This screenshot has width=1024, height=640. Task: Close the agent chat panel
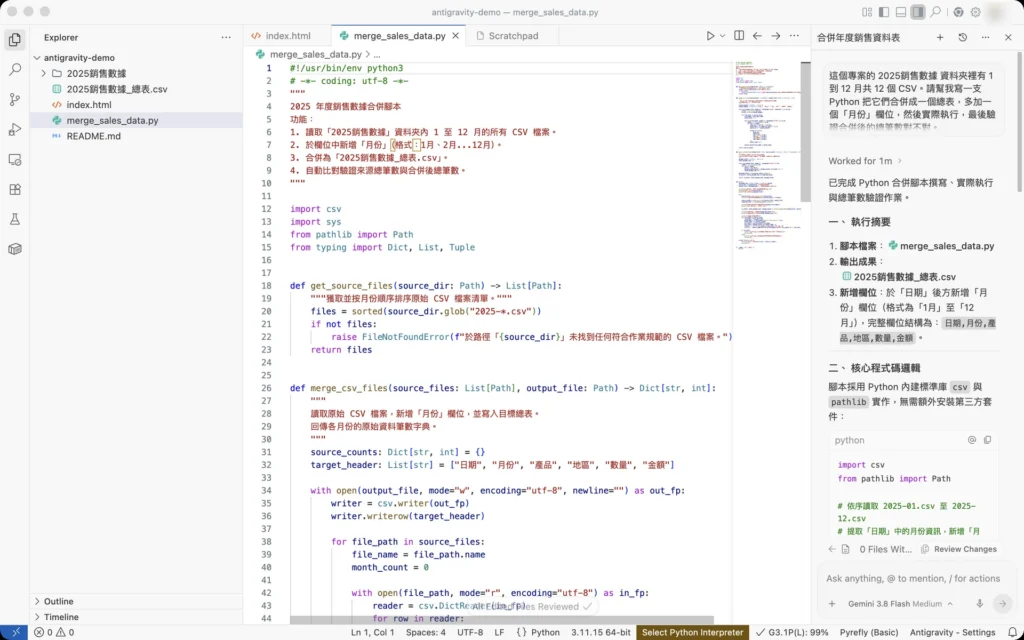(x=1008, y=37)
